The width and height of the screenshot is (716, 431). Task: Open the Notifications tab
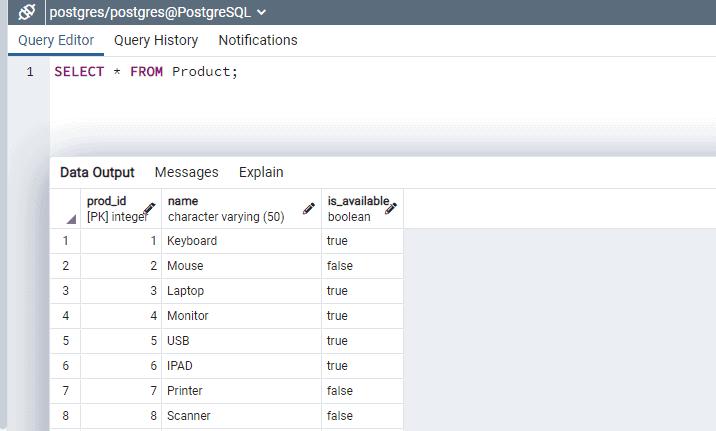(x=258, y=40)
